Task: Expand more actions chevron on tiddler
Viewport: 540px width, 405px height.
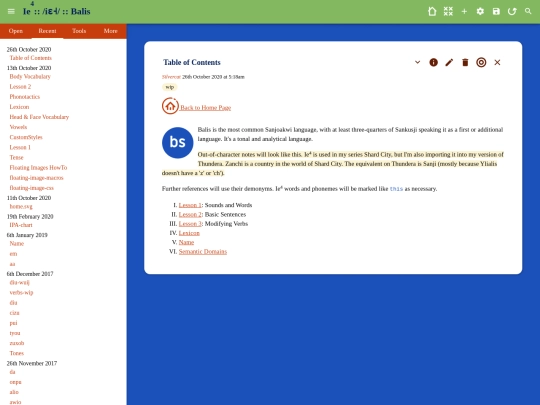Action: pos(417,62)
